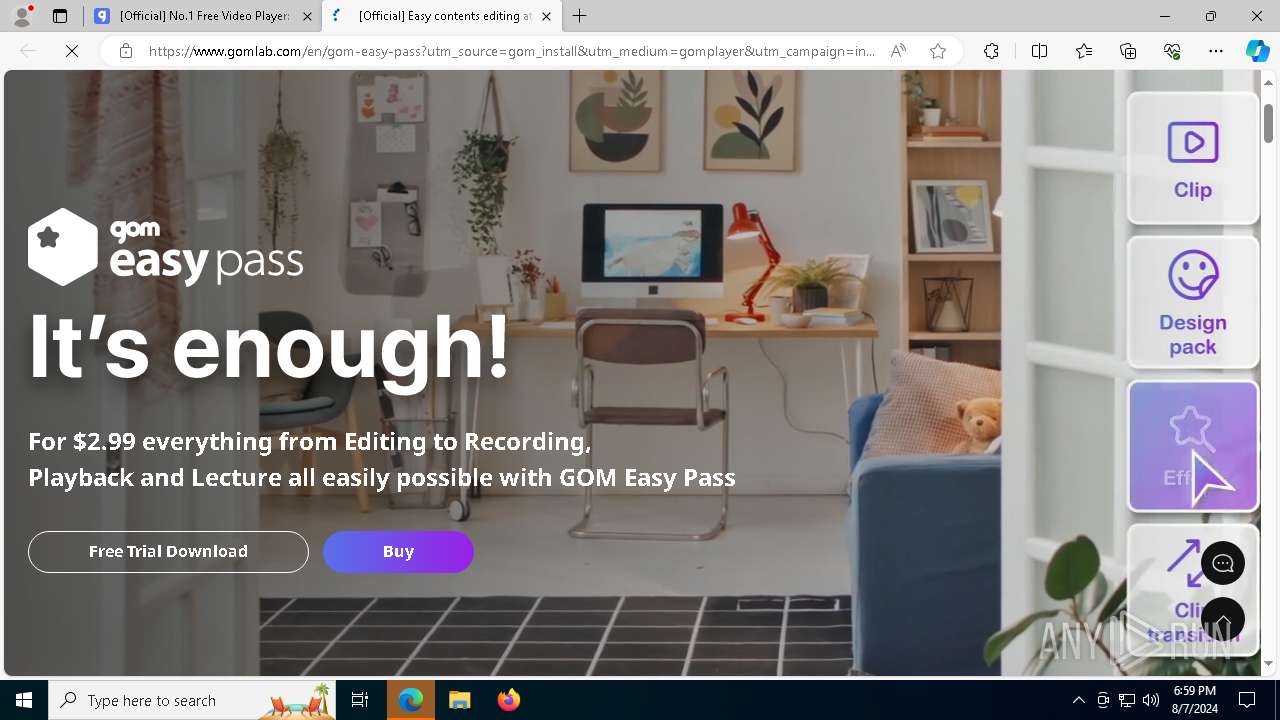The width and height of the screenshot is (1280, 720).
Task: Open the notification center
Action: tap(1248, 700)
